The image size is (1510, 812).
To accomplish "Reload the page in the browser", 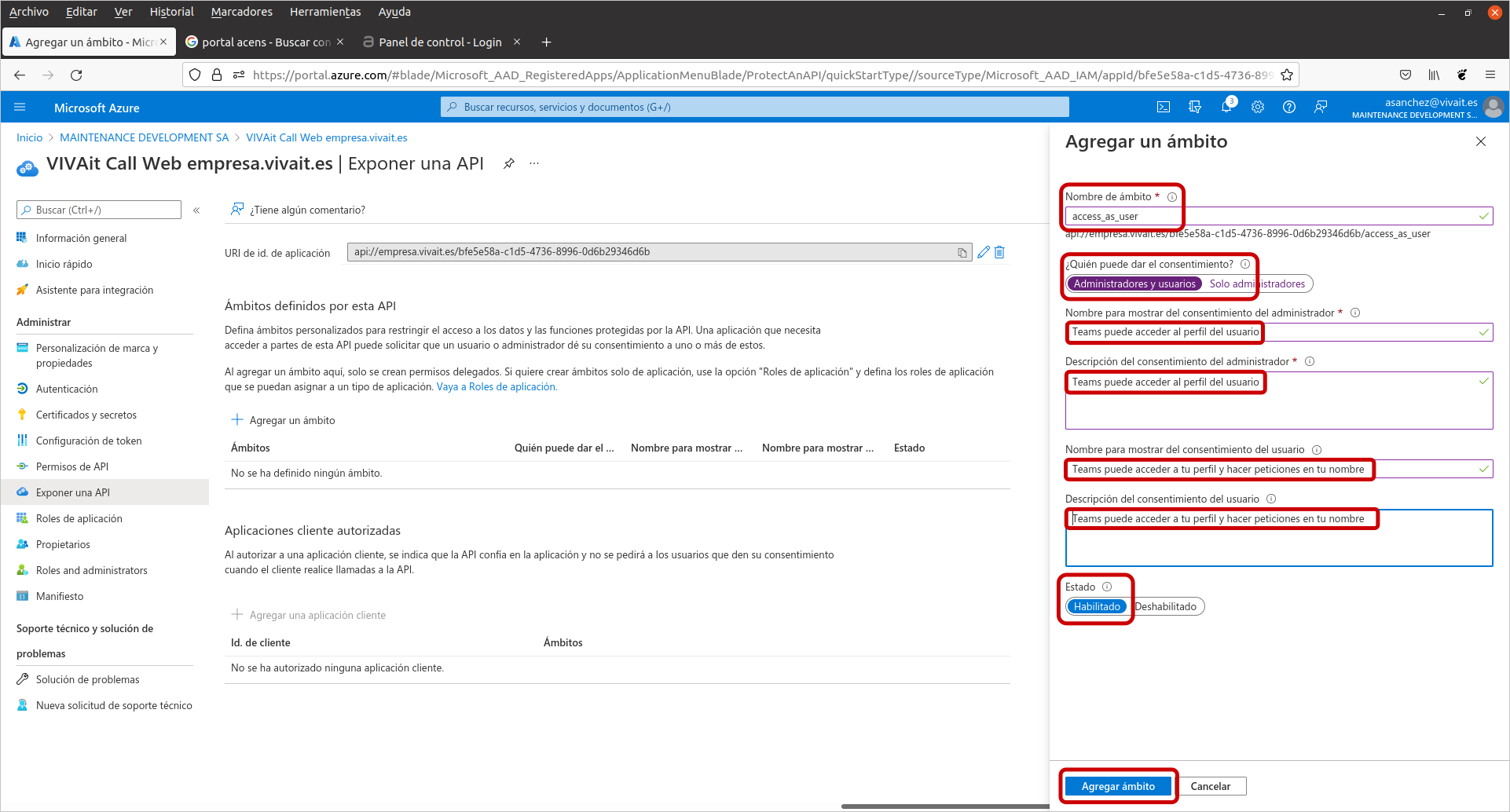I will 76,75.
